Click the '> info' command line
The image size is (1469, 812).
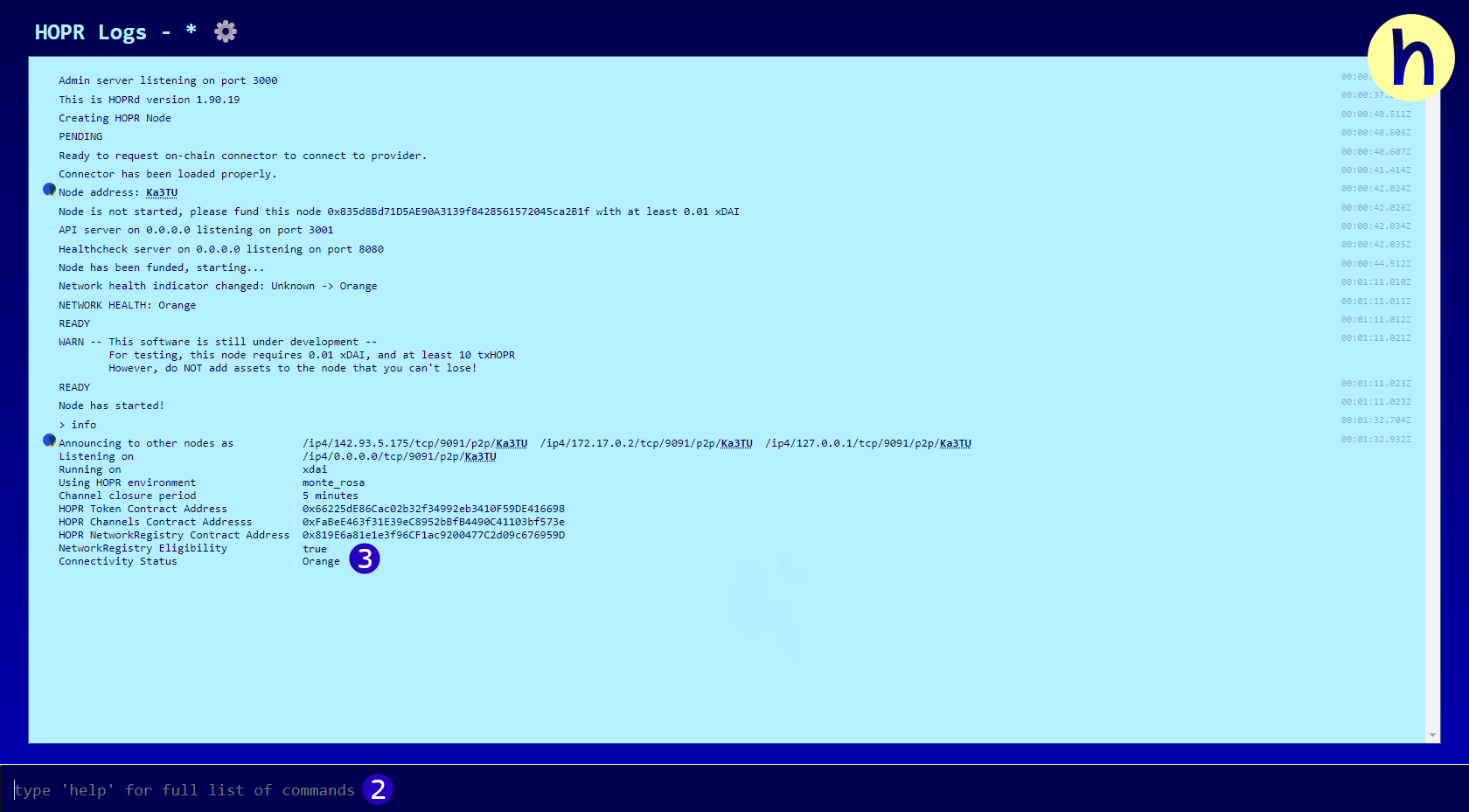click(x=78, y=425)
